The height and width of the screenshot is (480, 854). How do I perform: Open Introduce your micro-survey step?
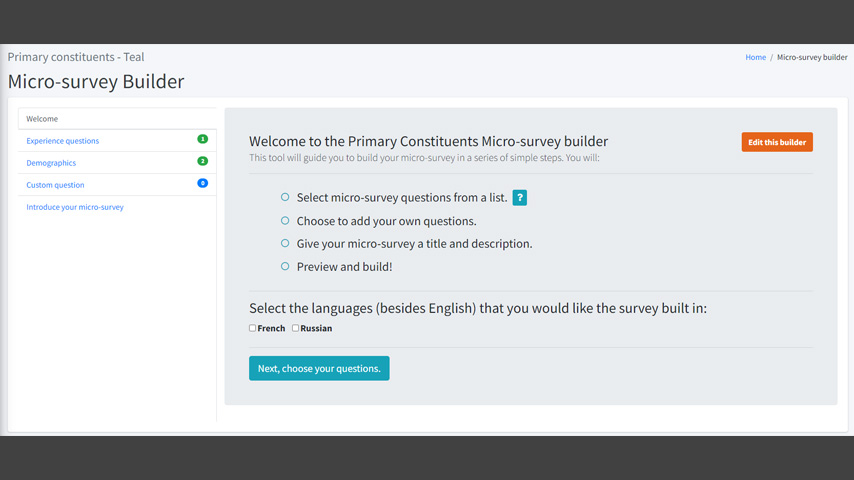(75, 207)
